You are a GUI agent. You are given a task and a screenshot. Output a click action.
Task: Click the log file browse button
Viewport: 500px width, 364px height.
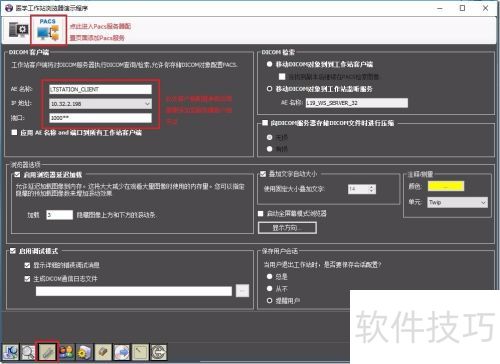point(242,291)
